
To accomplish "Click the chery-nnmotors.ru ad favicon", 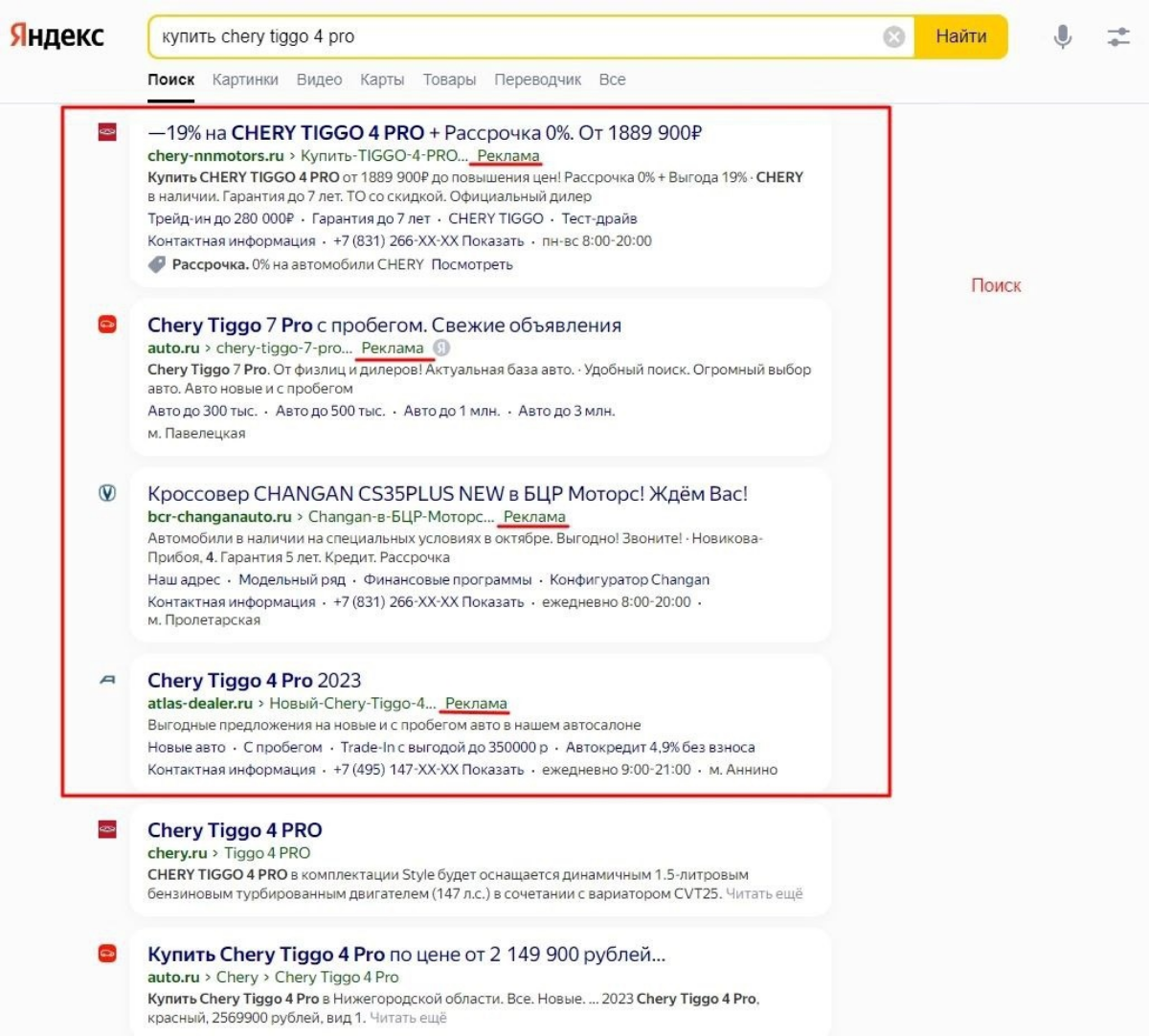I will (x=107, y=132).
